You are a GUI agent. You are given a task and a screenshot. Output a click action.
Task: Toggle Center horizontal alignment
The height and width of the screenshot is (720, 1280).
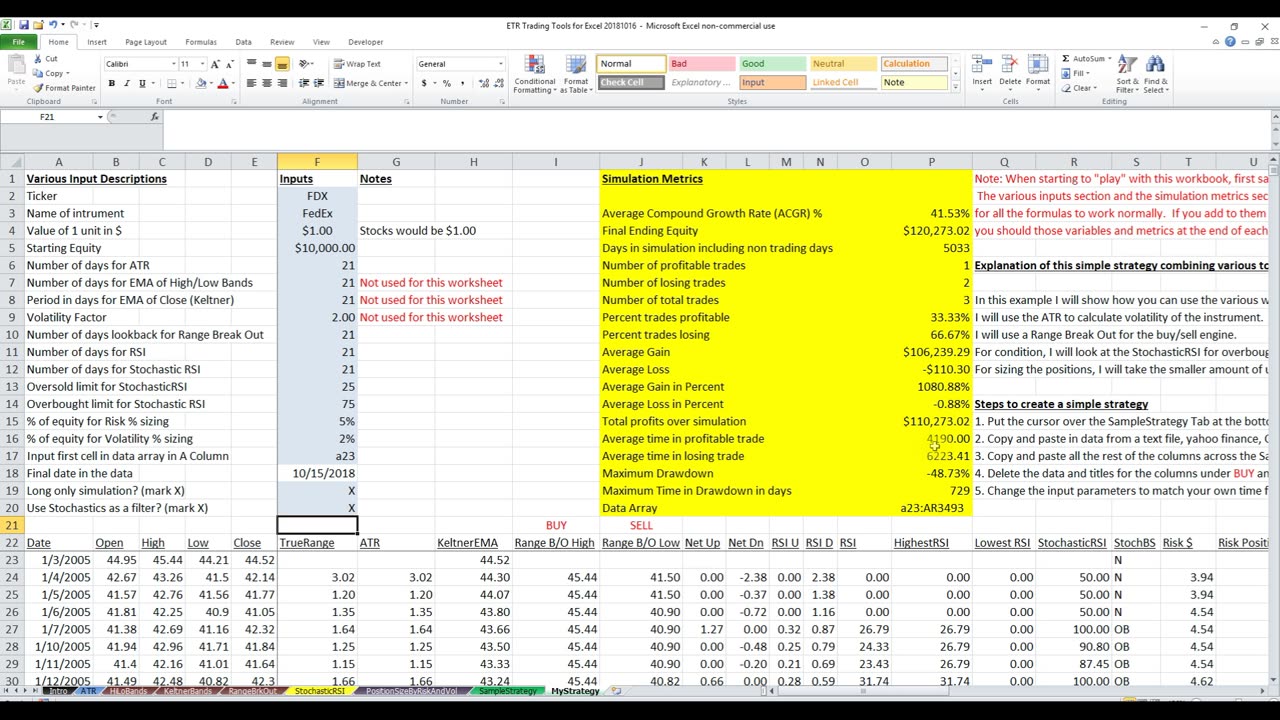tap(267, 83)
